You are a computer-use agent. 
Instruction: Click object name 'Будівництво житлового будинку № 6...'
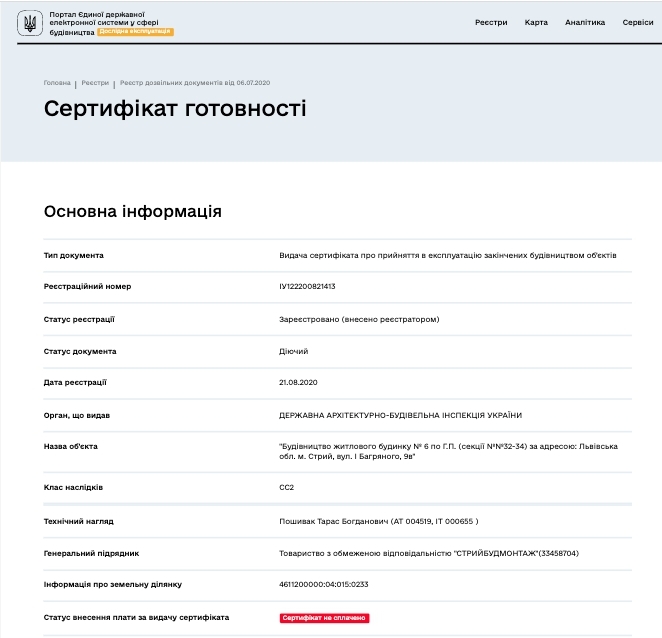(448, 451)
